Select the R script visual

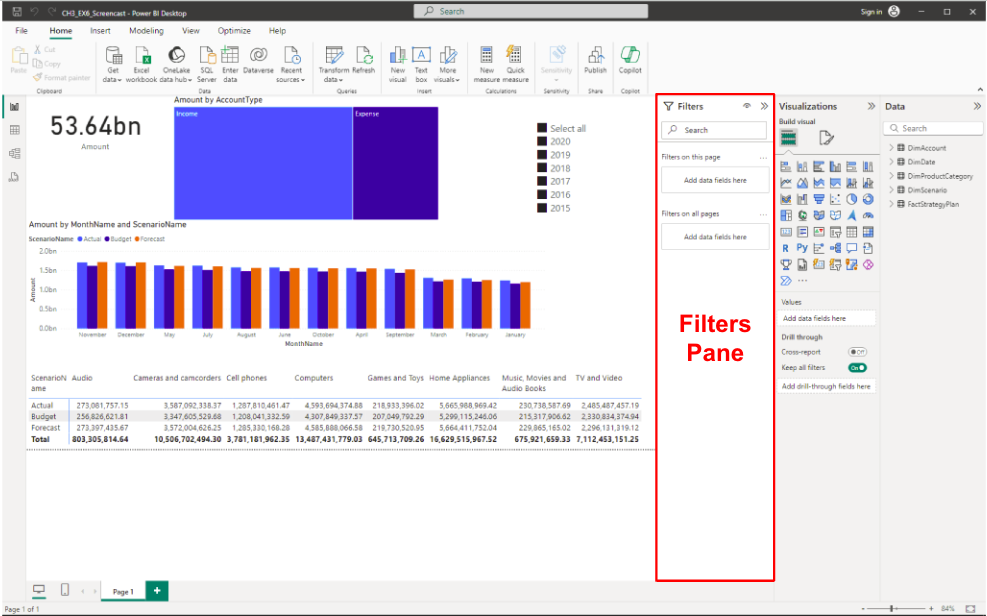tap(786, 248)
